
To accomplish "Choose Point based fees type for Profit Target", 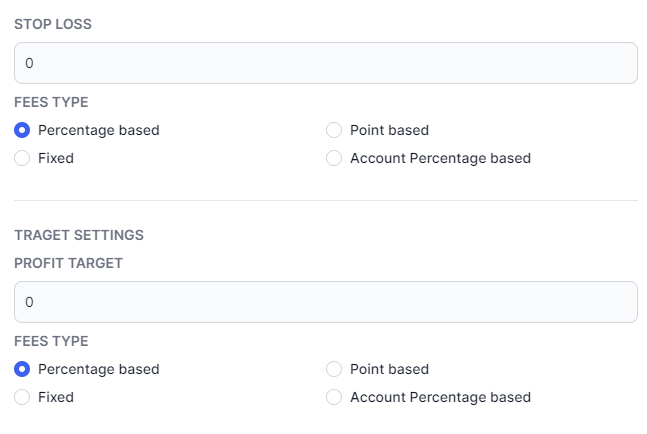I will click(x=334, y=369).
